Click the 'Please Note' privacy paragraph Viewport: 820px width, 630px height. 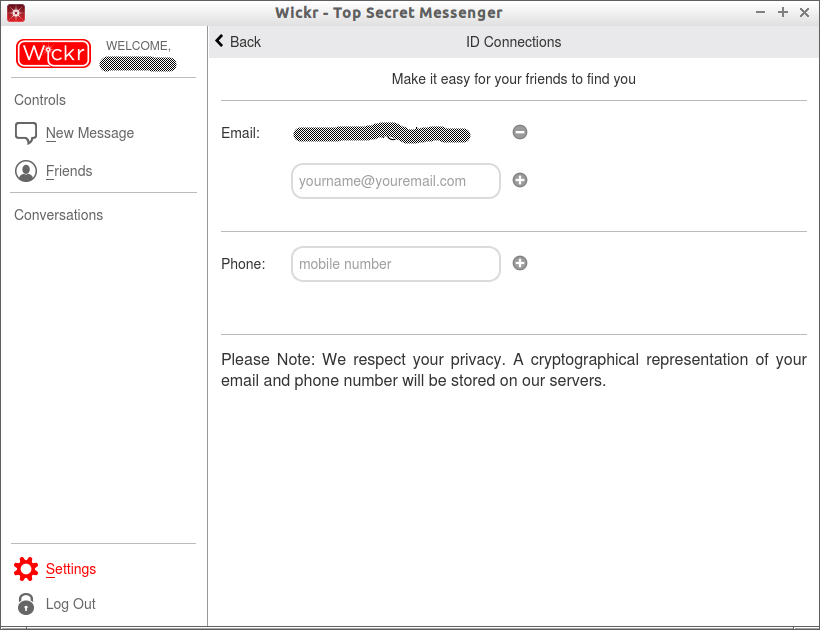pyautogui.click(x=514, y=370)
